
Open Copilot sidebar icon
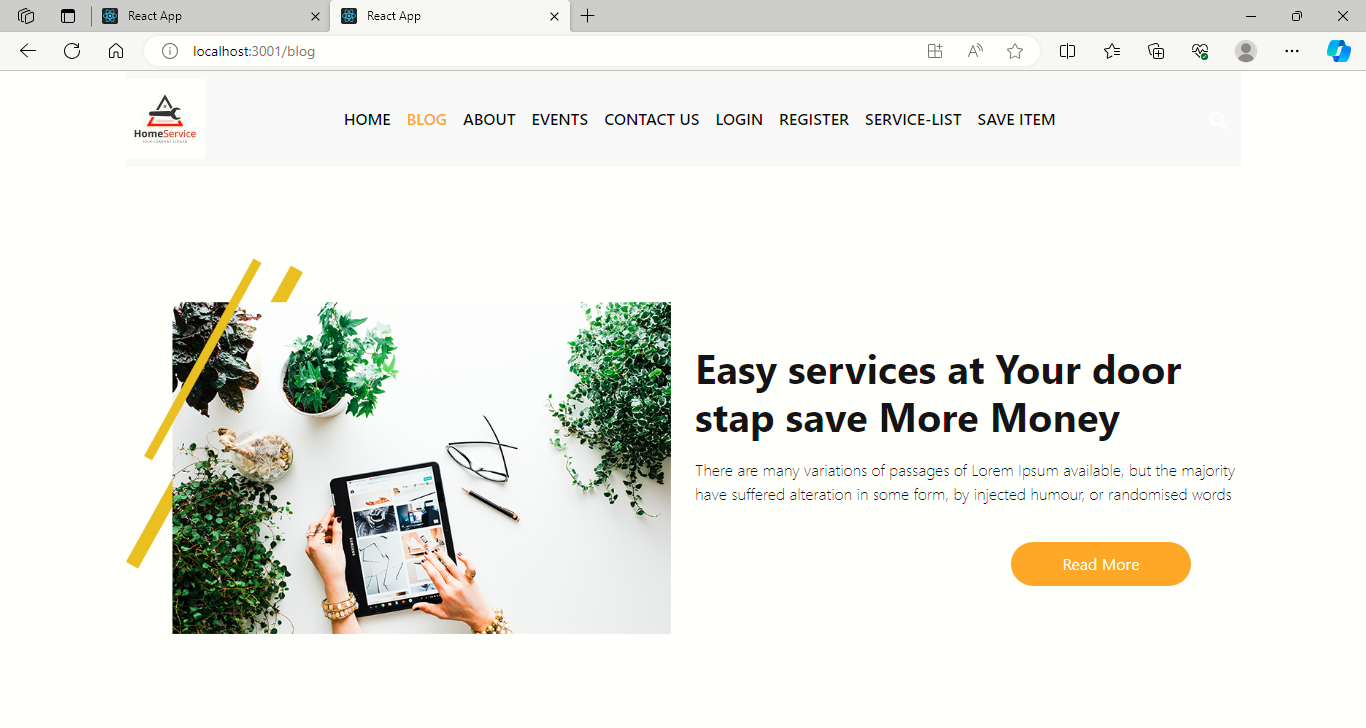tap(1338, 51)
